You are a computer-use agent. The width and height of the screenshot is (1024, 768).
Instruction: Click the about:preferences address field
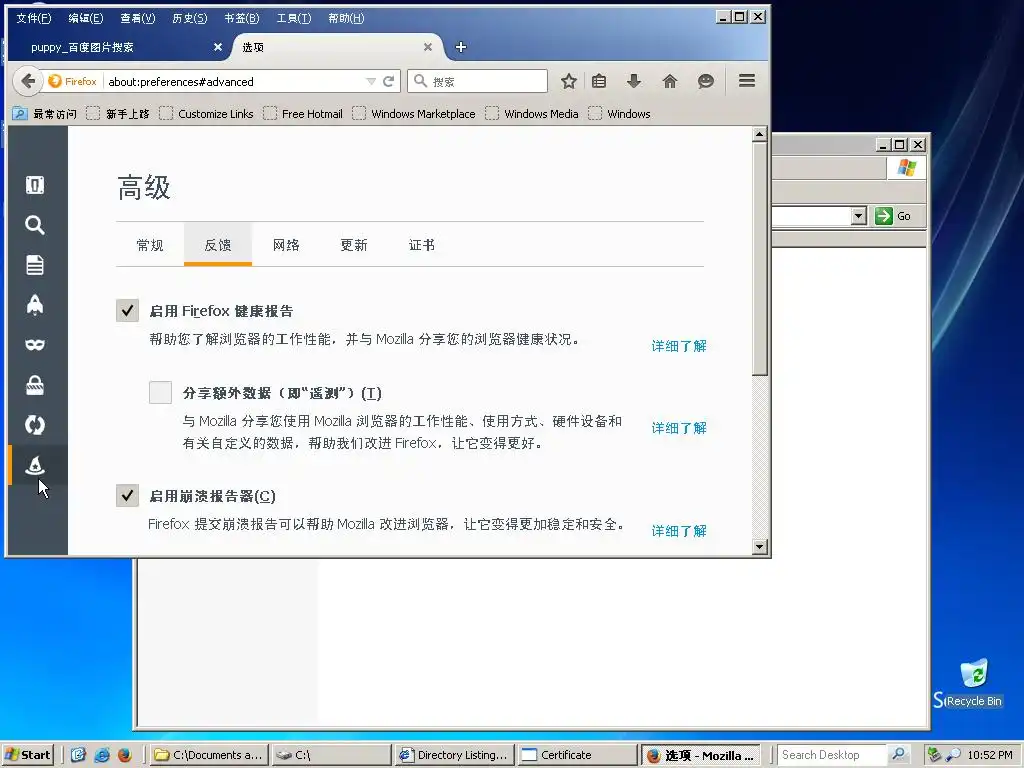pos(234,81)
